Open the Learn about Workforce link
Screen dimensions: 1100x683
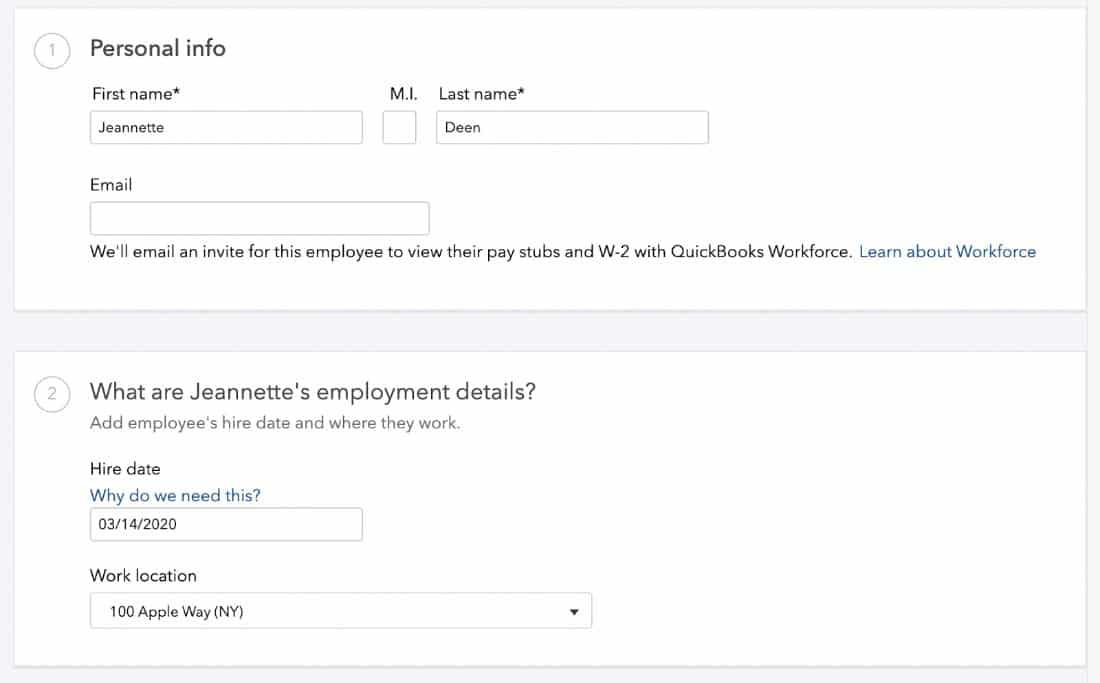(x=947, y=252)
